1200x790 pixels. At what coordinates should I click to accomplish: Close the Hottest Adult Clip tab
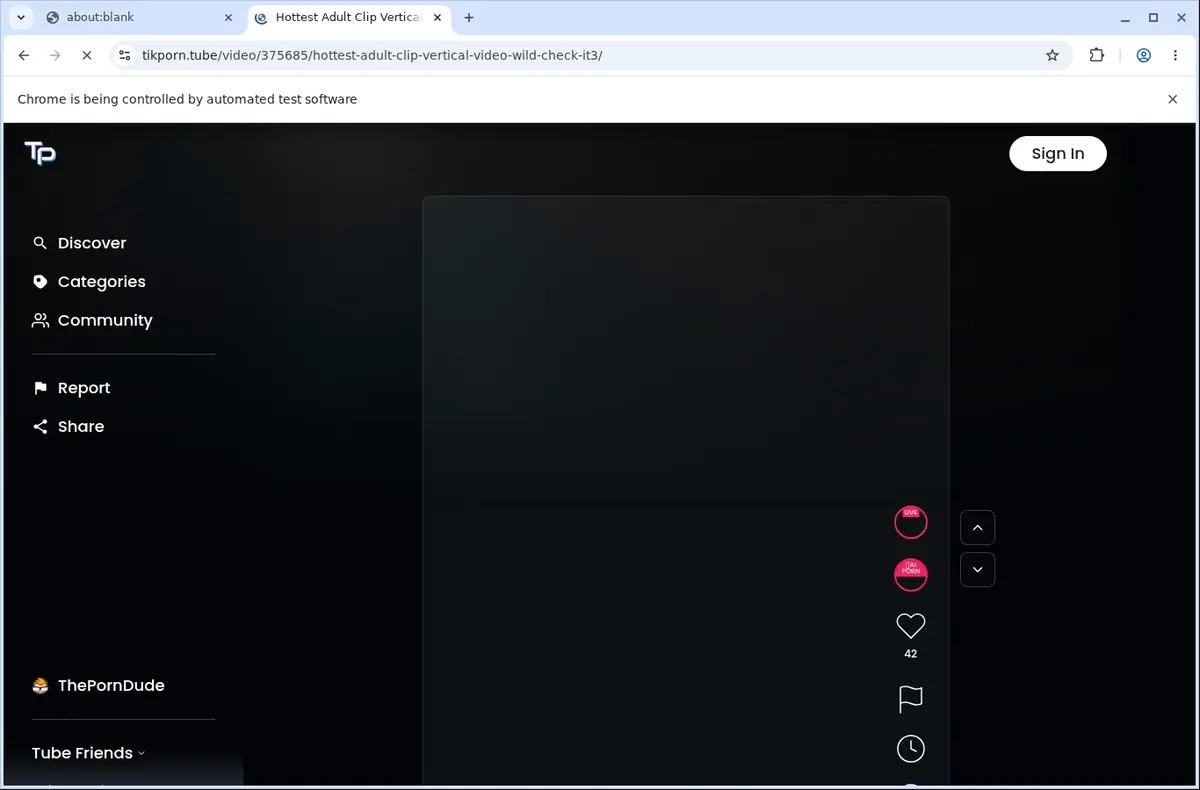pyautogui.click(x=437, y=17)
